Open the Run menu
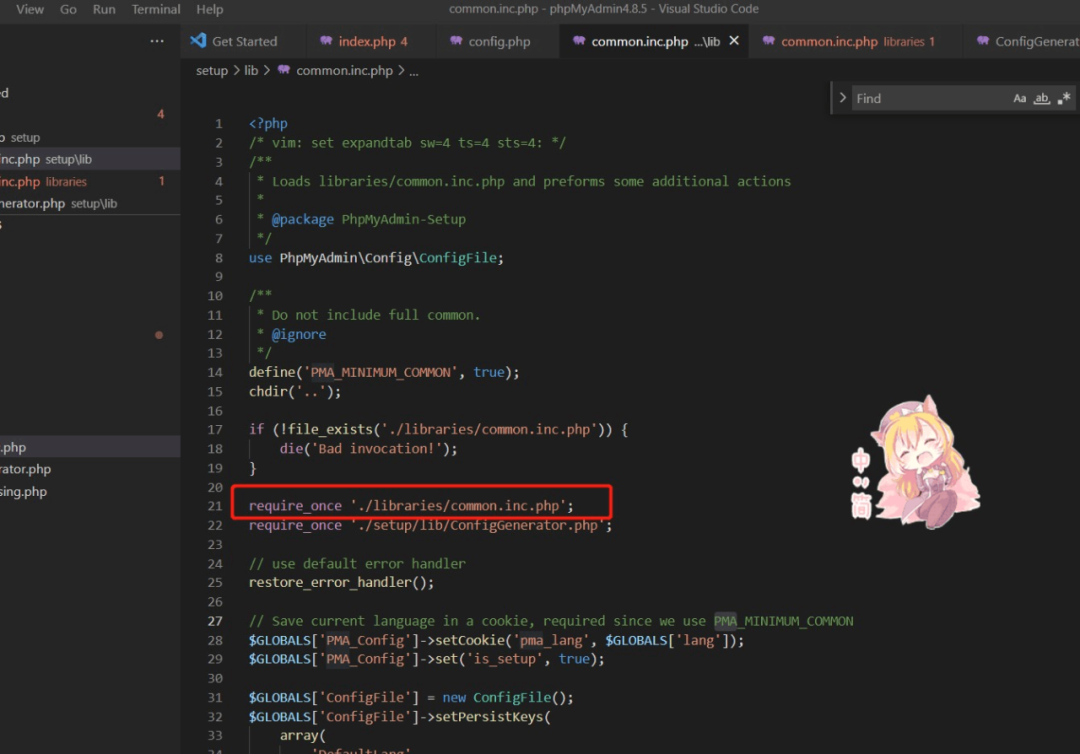Screen dimensions: 1080x754 pyautogui.click(x=104, y=10)
